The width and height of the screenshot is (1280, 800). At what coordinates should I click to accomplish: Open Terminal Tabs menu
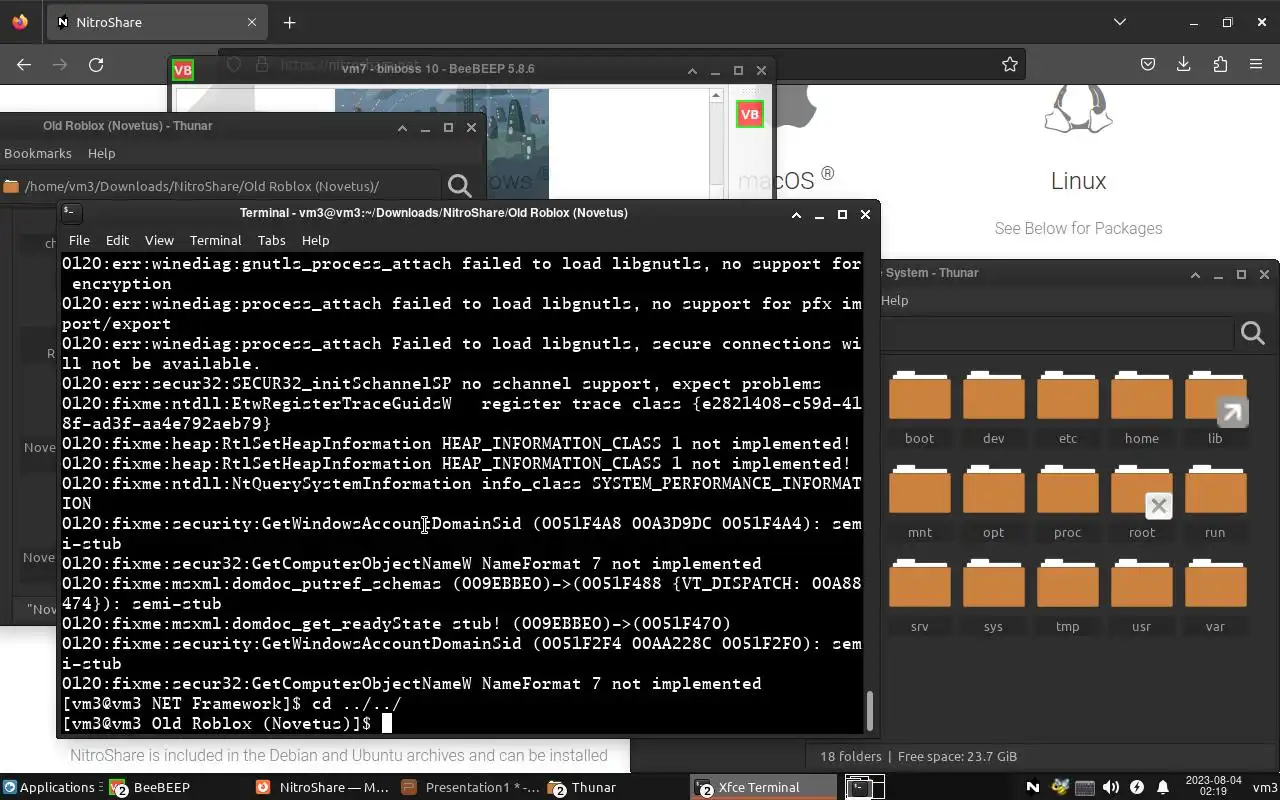click(271, 240)
